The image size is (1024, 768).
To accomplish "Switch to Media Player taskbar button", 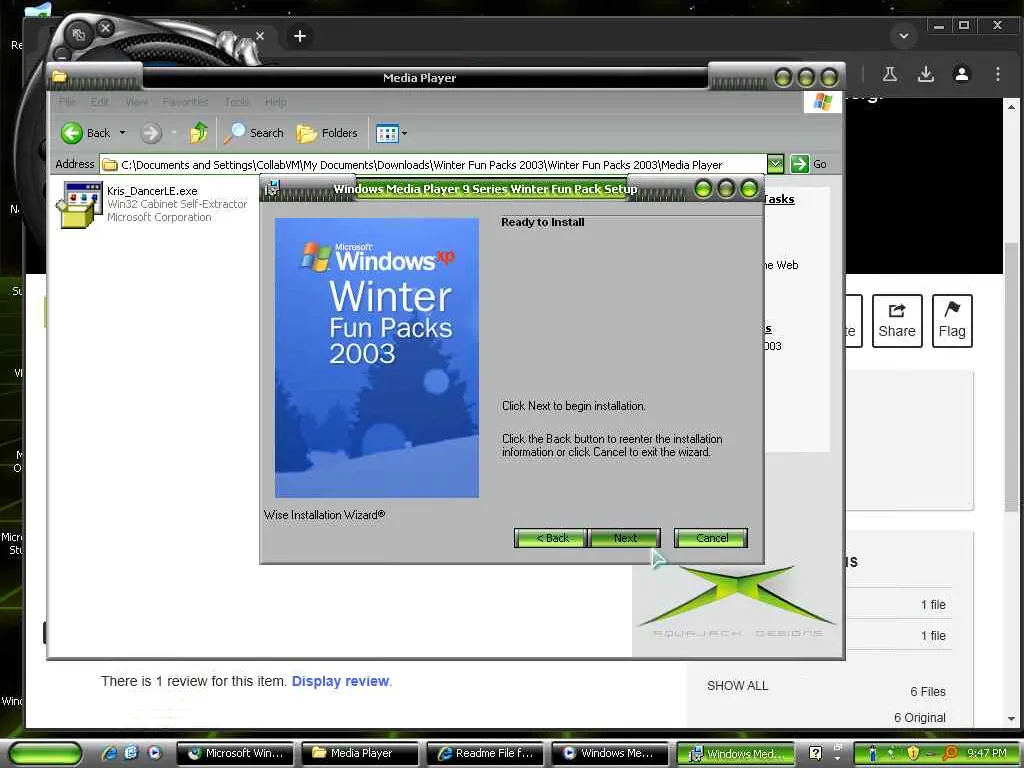I will 360,754.
